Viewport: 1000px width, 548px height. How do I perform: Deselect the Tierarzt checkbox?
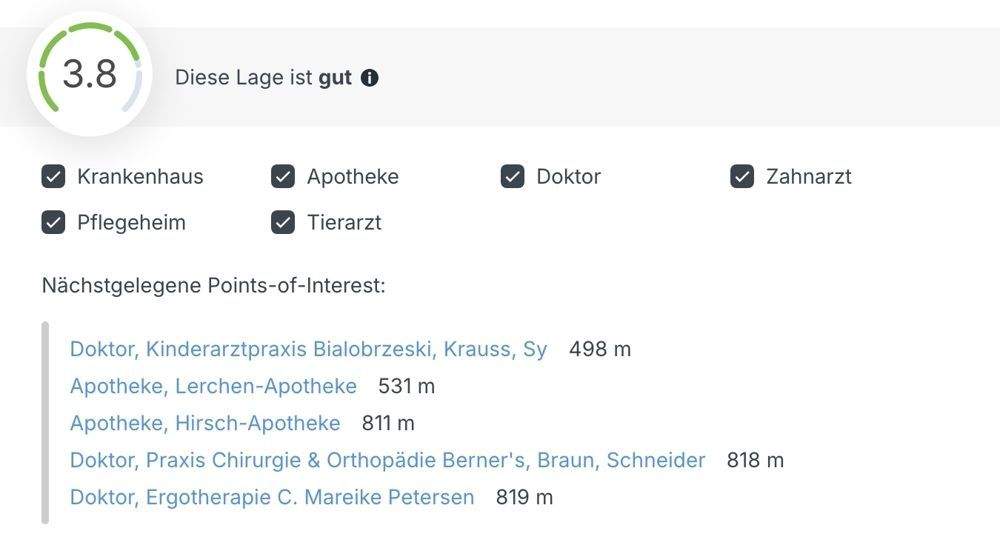pos(283,223)
